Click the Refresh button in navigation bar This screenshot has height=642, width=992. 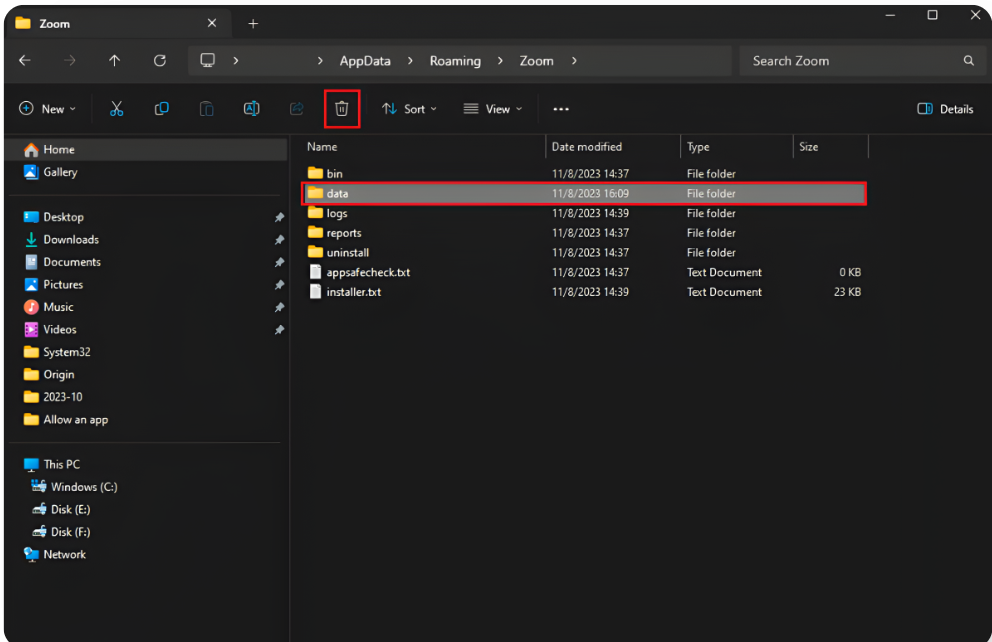159,61
